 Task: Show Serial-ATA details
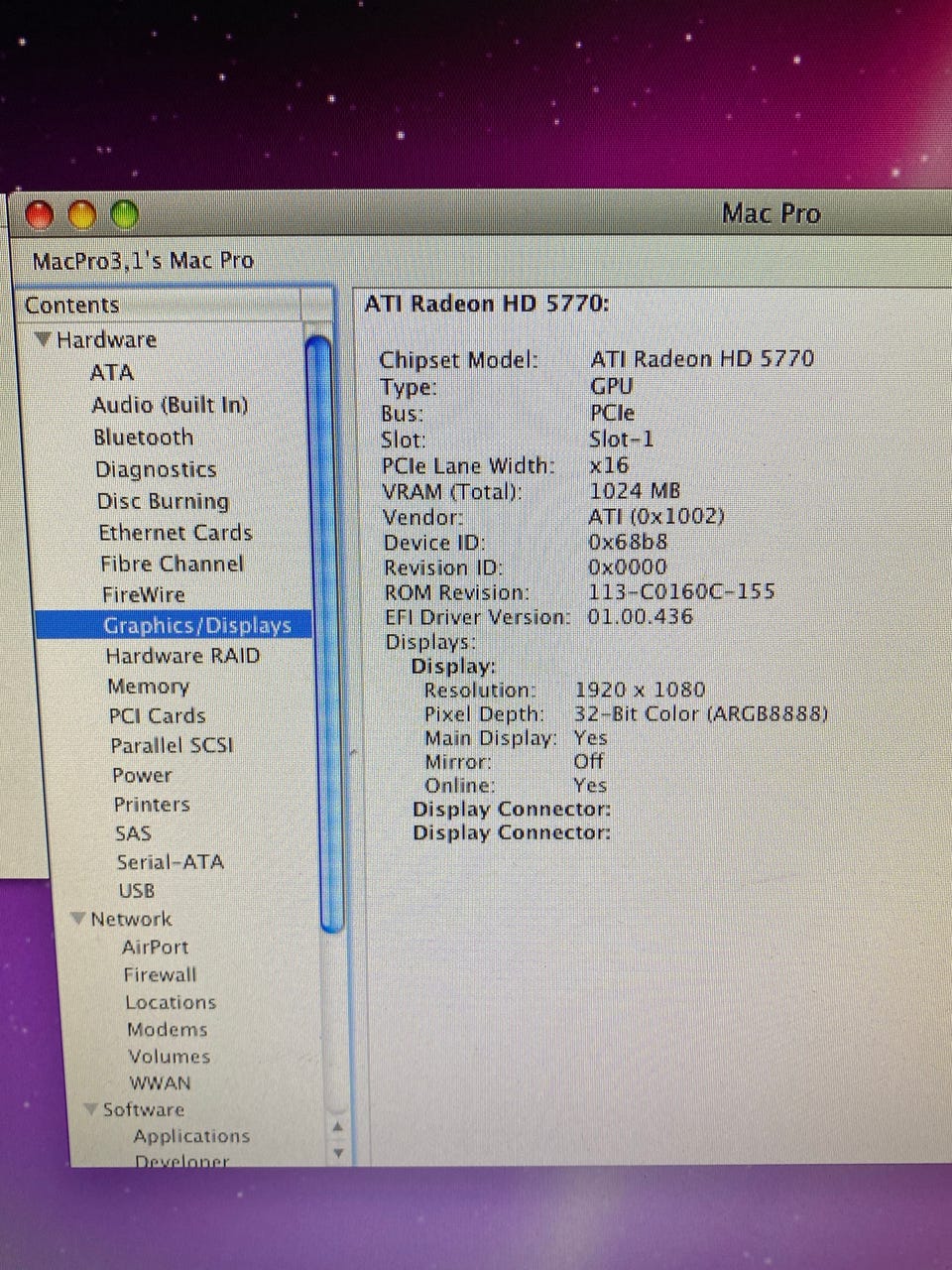tap(171, 862)
